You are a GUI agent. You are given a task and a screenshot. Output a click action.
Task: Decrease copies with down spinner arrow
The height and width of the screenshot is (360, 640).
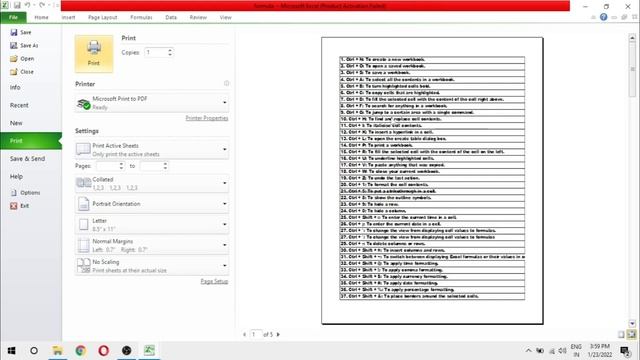170,55
